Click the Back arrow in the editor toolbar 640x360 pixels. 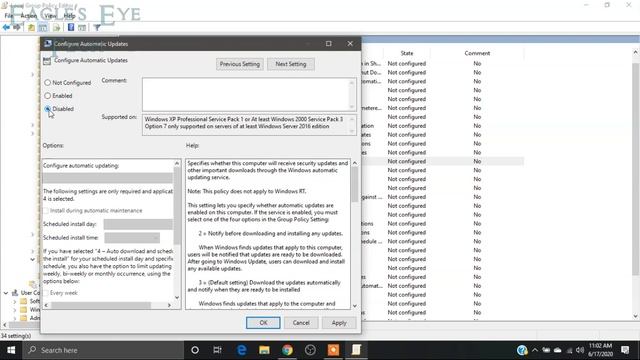pos(6,27)
